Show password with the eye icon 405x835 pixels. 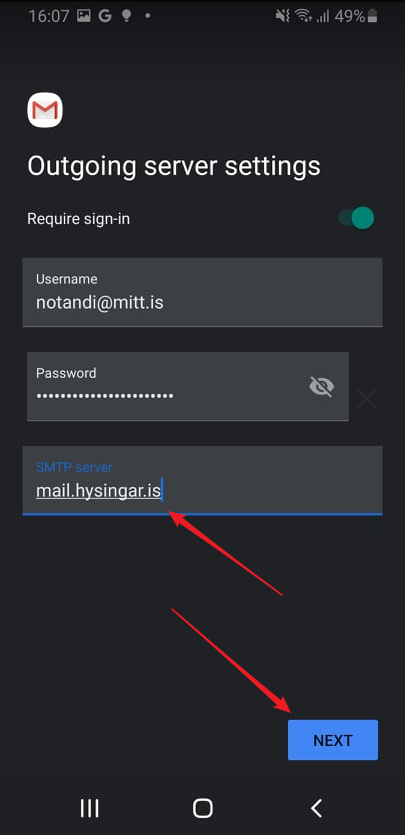pos(321,387)
